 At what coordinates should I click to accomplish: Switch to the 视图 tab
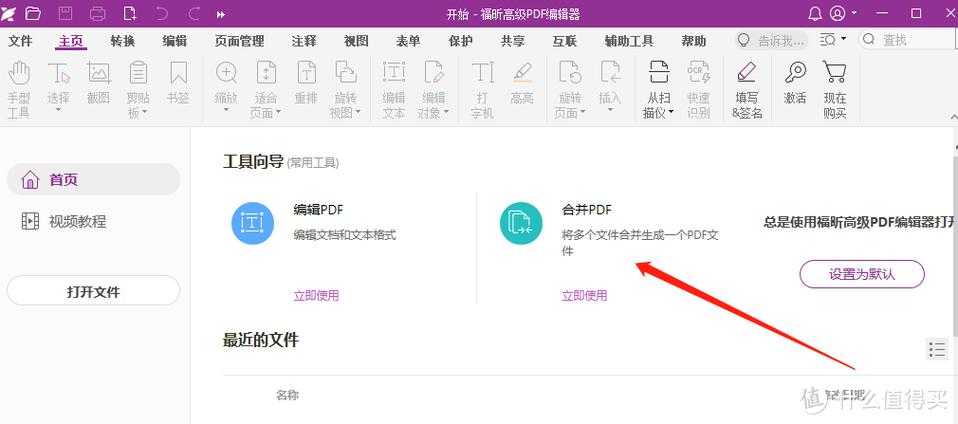356,41
